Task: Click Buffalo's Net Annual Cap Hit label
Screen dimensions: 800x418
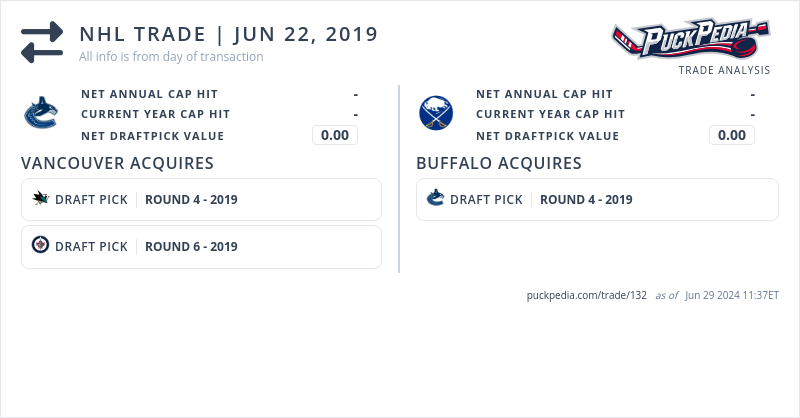Action: [x=544, y=94]
